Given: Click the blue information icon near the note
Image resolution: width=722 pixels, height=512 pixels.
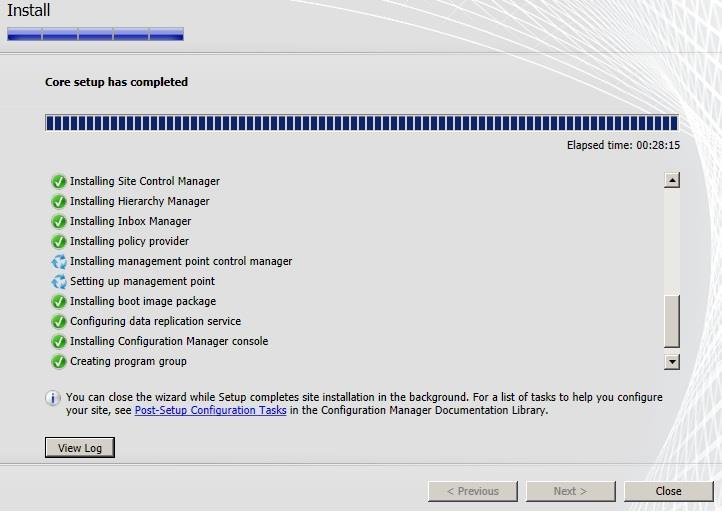Looking at the screenshot, I should click(52, 398).
